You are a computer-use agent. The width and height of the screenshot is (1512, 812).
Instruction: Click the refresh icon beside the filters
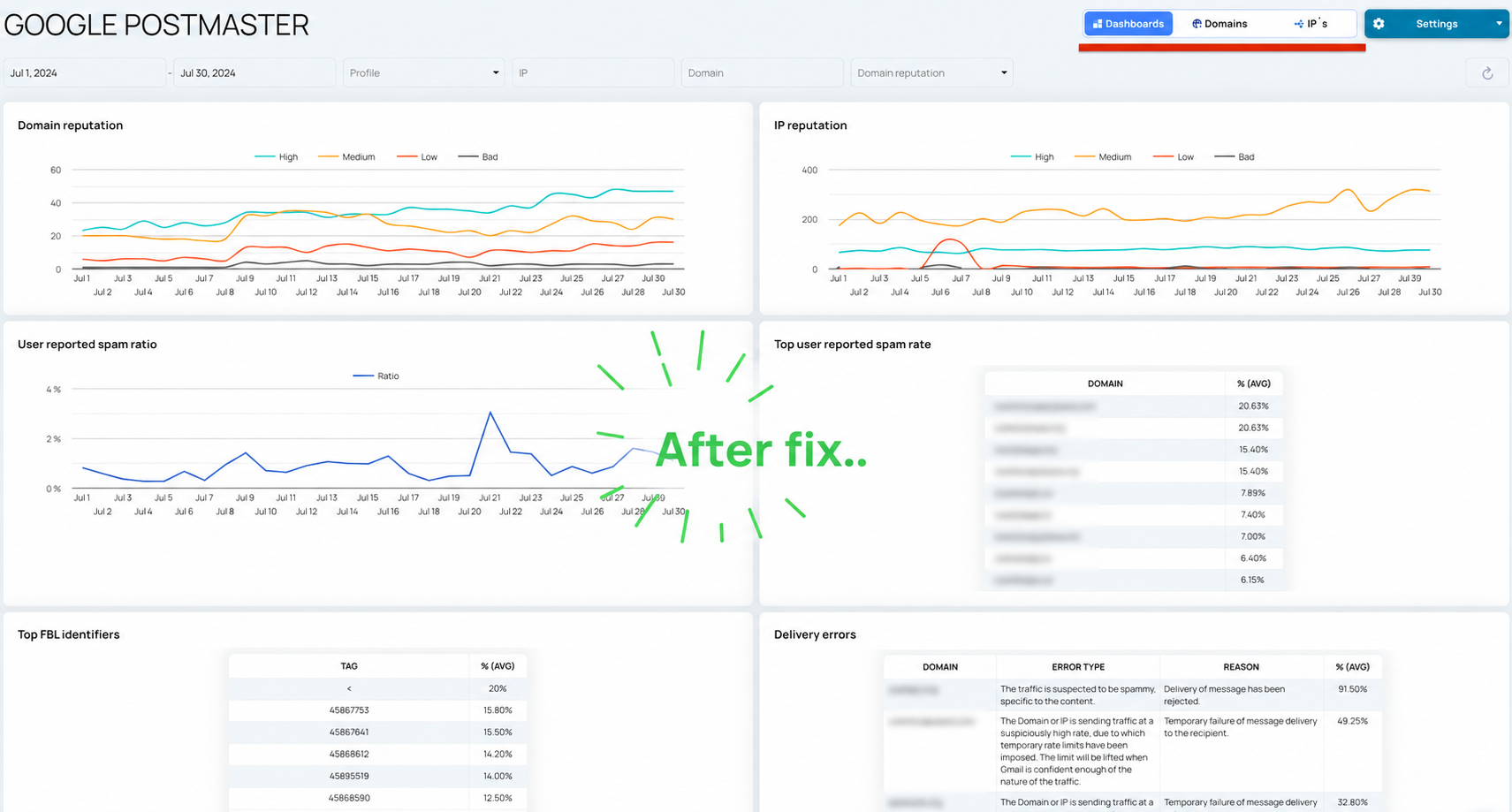[1487, 73]
